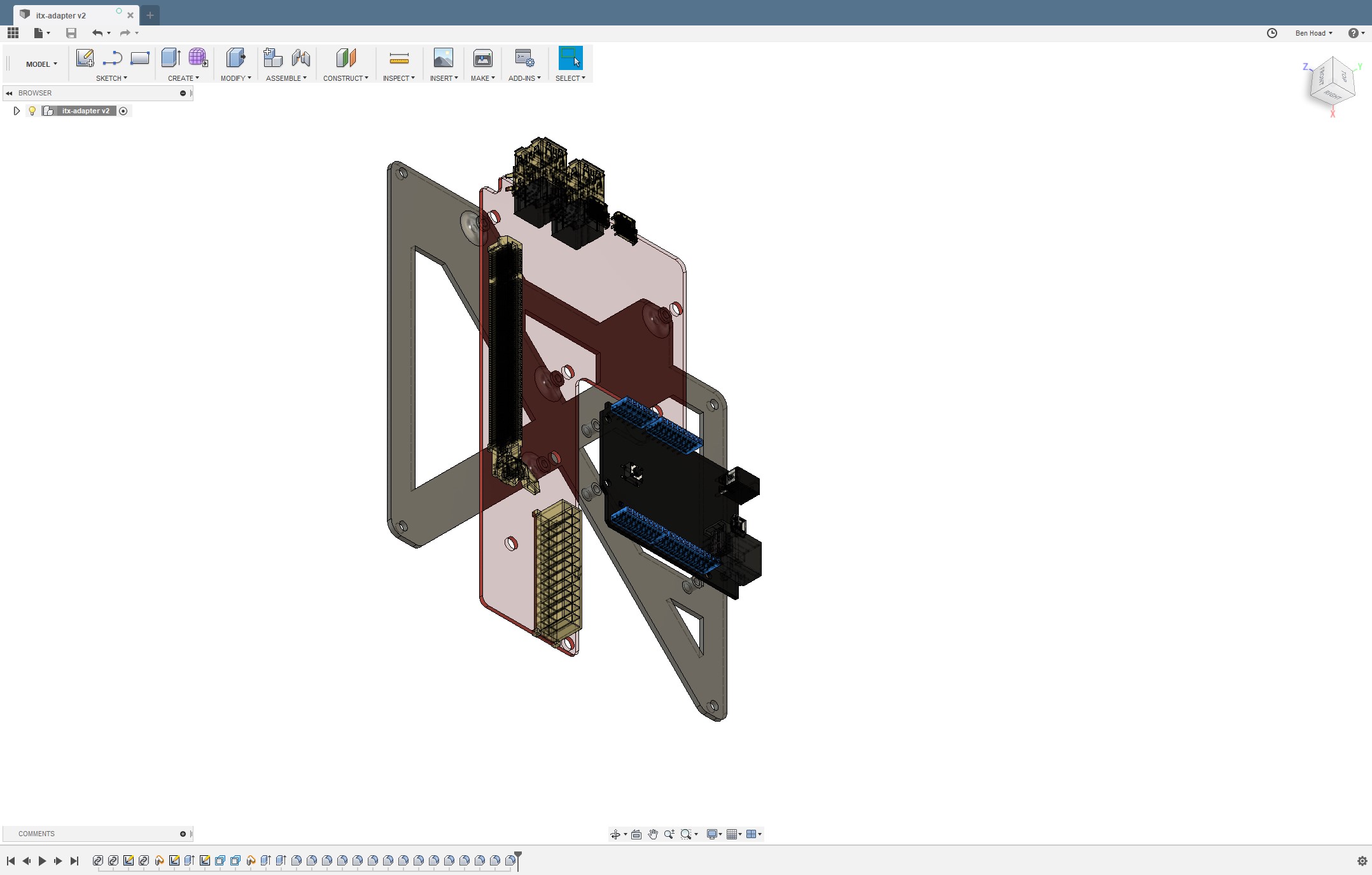Hide the Browser via the double-arrow icon
The image size is (1372, 875).
[9, 93]
